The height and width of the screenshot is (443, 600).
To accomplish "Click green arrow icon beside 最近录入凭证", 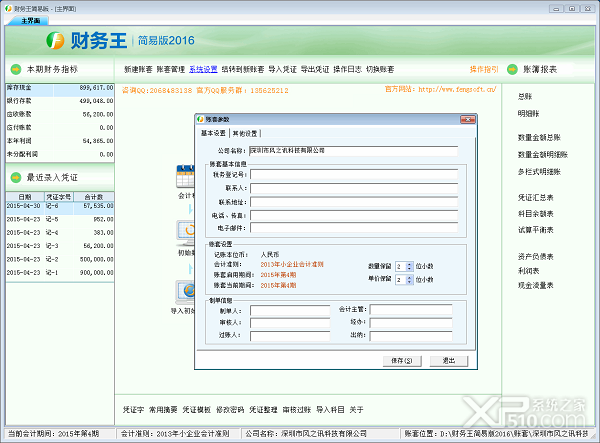I will pyautogui.click(x=16, y=178).
